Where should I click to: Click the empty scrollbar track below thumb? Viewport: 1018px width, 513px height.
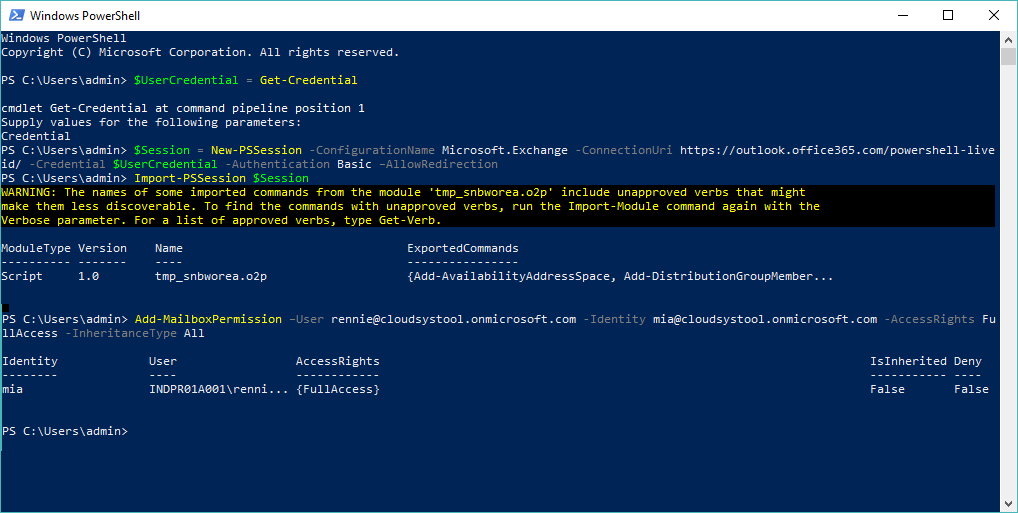pos(1008,279)
